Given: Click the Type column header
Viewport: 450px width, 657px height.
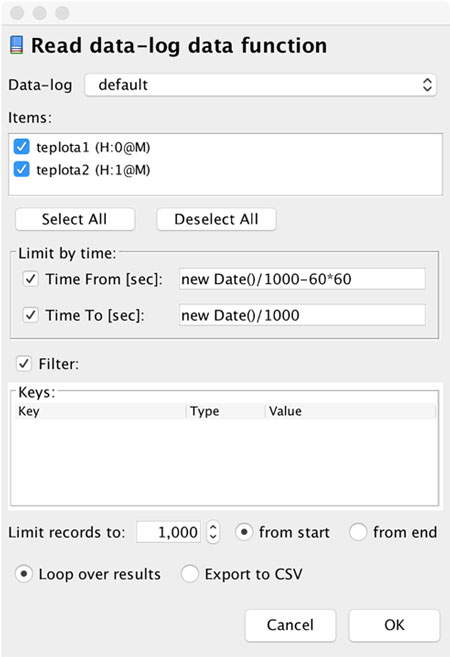Looking at the screenshot, I should click(226, 411).
